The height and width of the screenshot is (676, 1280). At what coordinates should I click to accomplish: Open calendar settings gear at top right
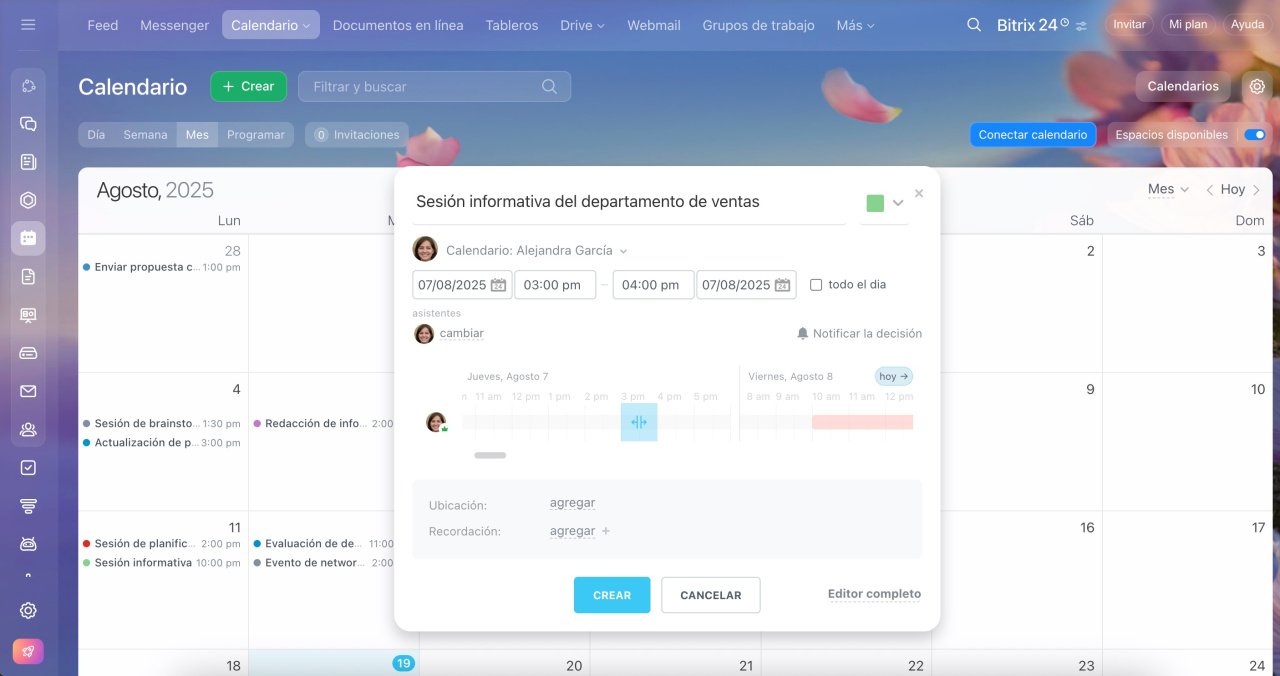(x=1257, y=86)
